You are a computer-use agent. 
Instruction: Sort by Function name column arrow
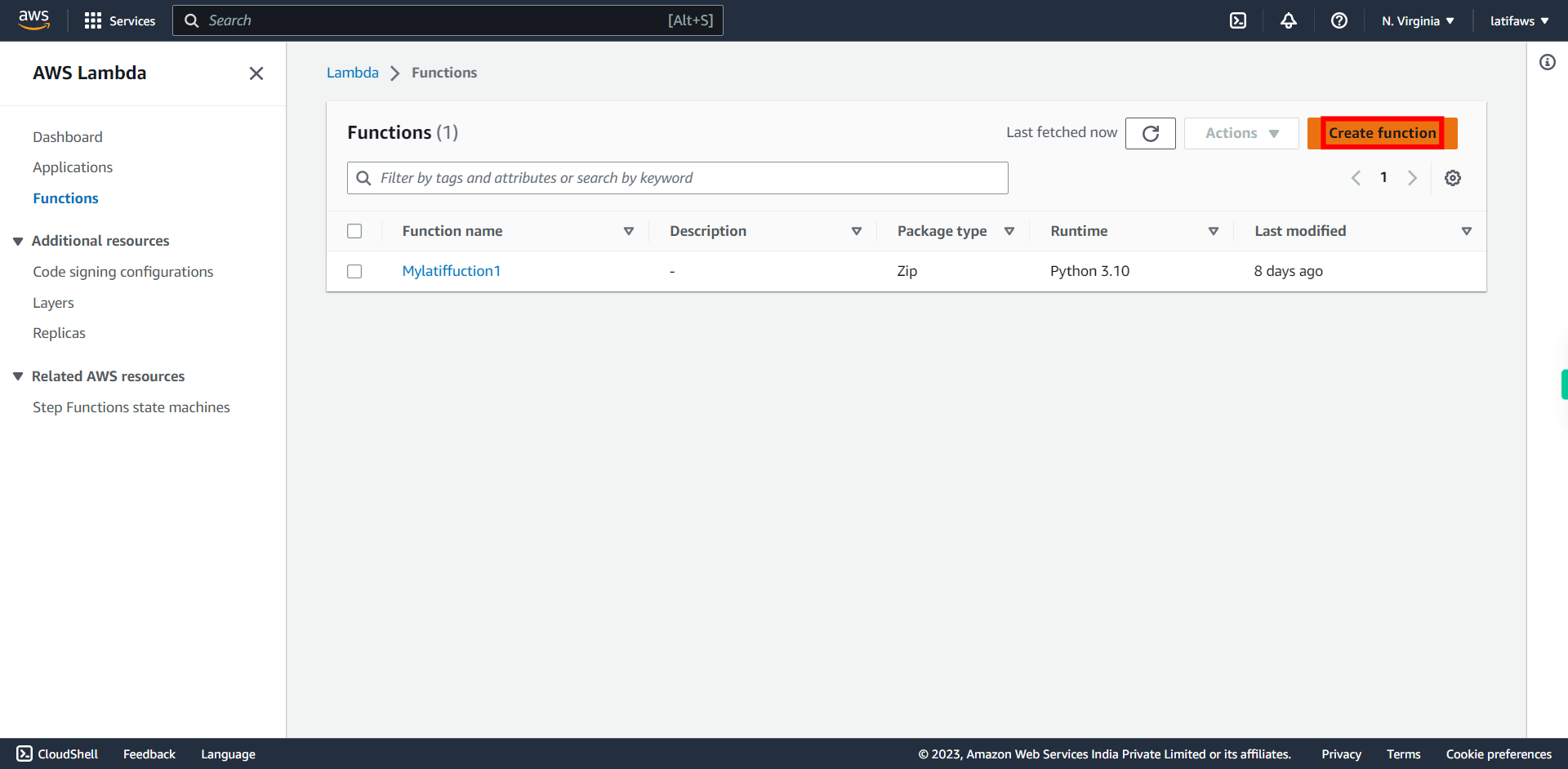click(x=629, y=231)
